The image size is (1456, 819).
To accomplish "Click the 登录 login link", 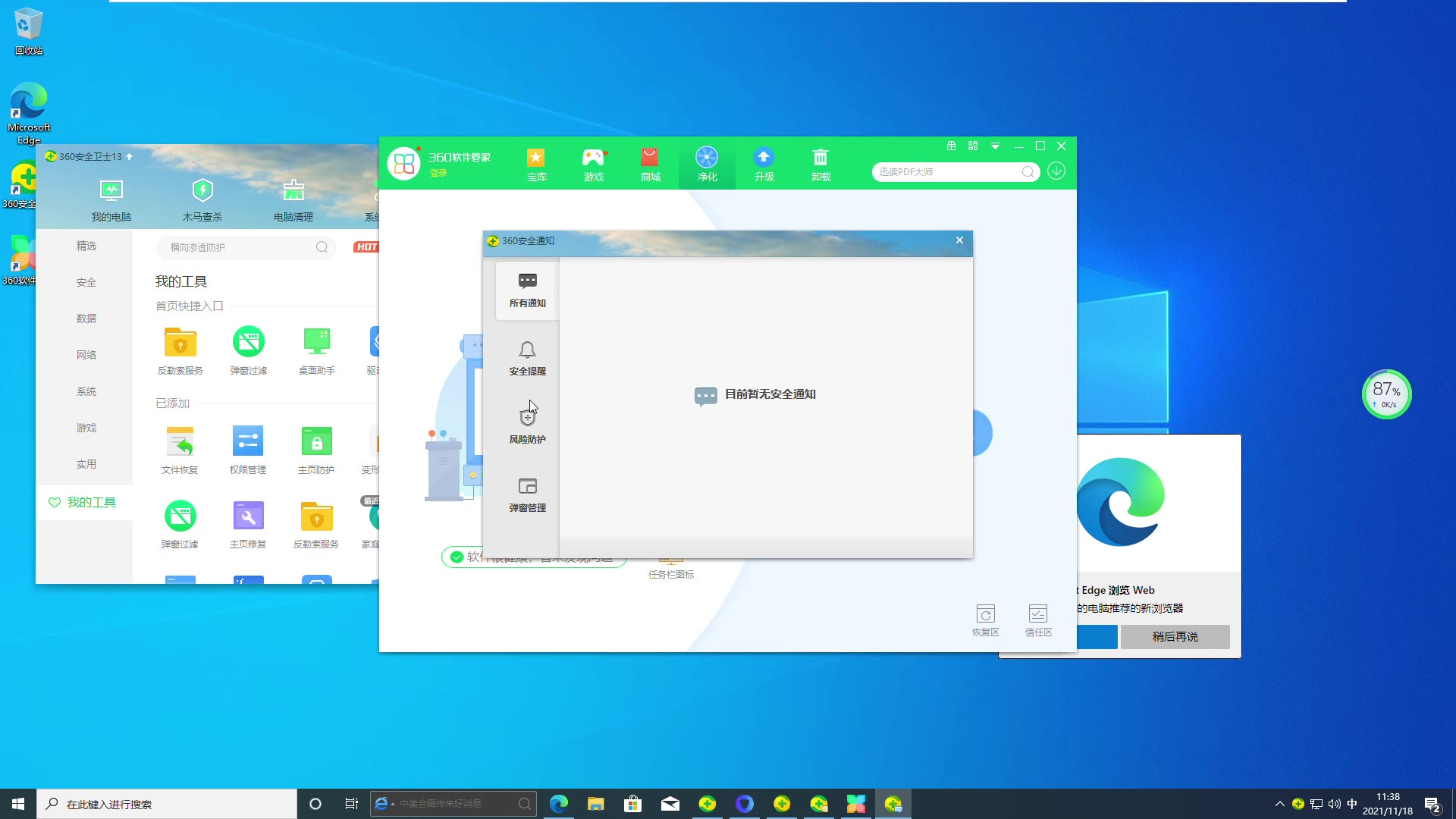I will (438, 173).
